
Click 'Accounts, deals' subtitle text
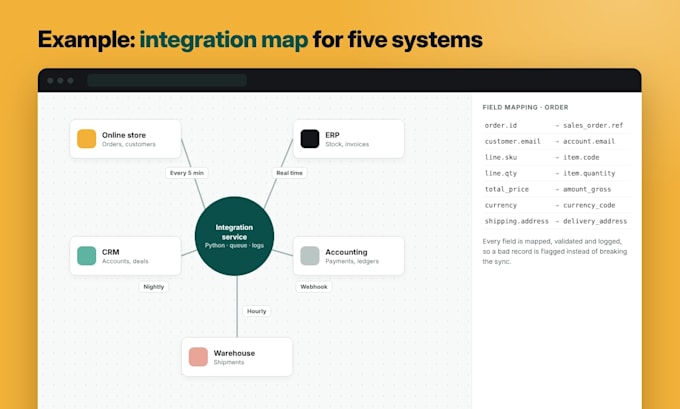coord(125,262)
